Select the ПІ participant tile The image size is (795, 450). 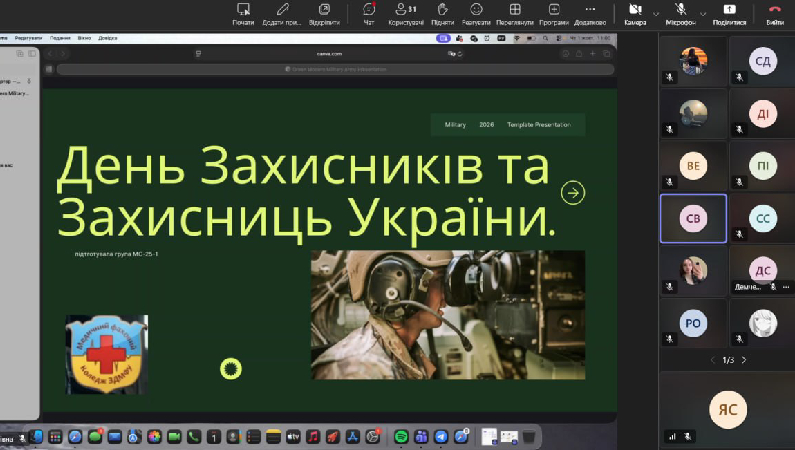point(763,166)
